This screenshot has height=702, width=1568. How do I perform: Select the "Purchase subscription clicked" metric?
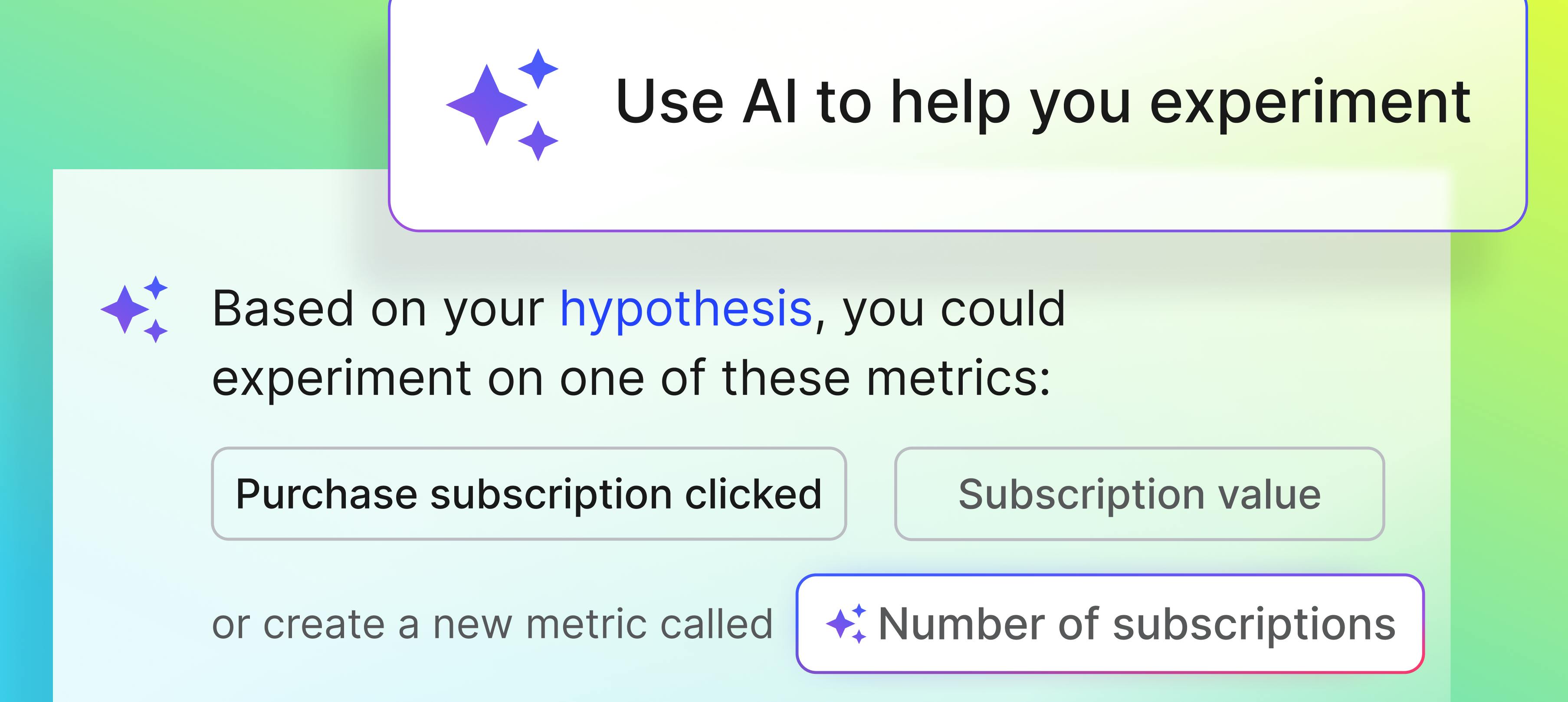528,494
